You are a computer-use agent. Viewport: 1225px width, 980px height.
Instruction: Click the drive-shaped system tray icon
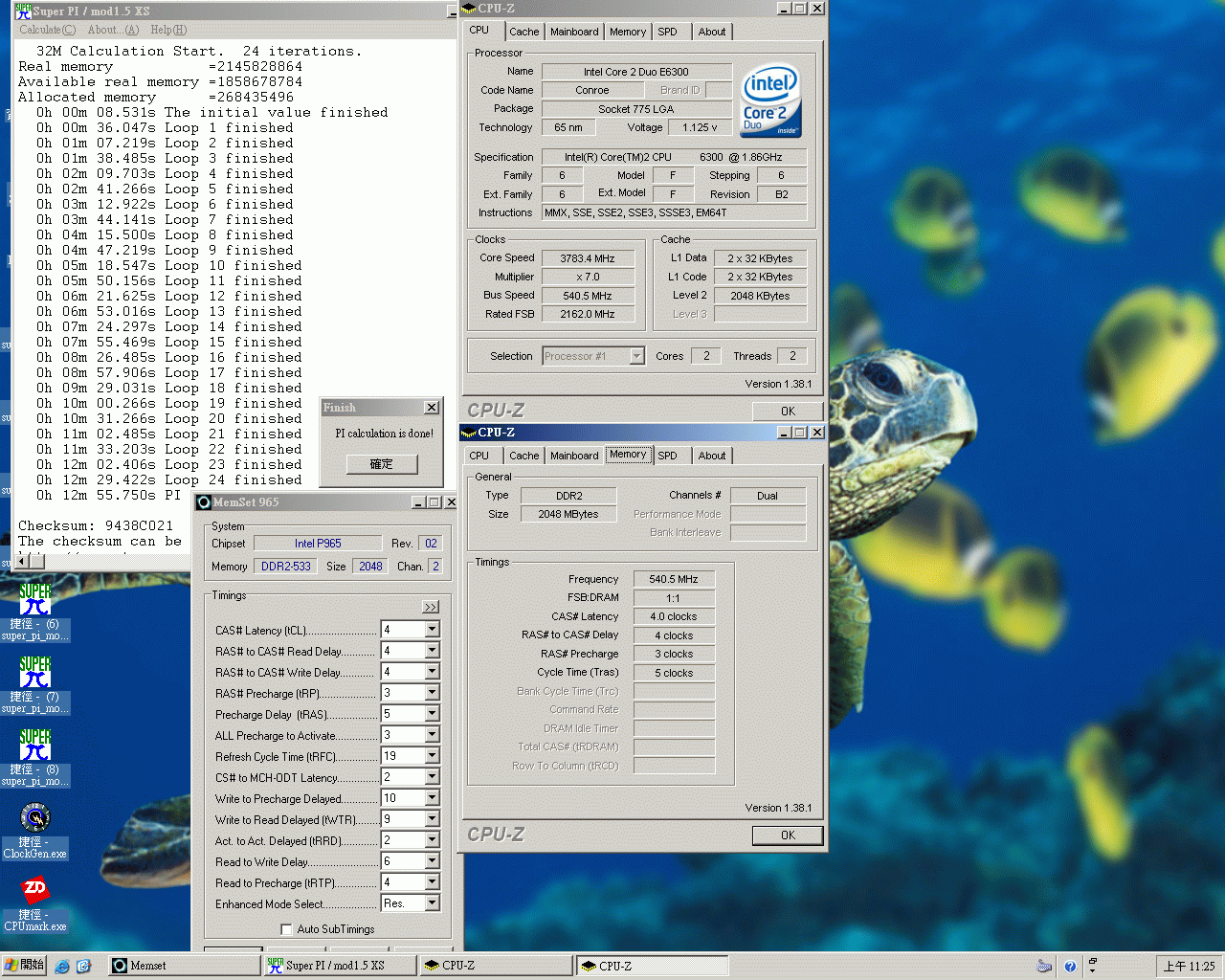[x=1044, y=967]
